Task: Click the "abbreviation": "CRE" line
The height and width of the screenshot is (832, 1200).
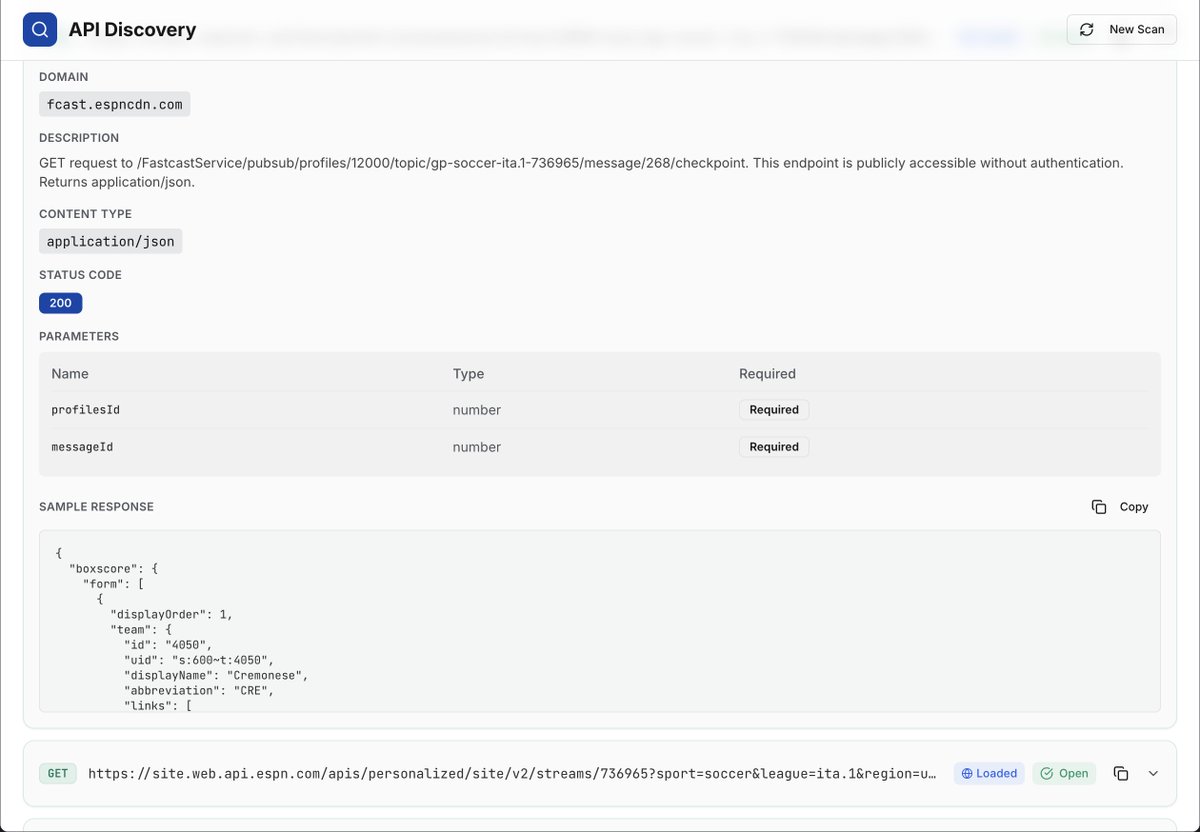Action: click(x=199, y=690)
